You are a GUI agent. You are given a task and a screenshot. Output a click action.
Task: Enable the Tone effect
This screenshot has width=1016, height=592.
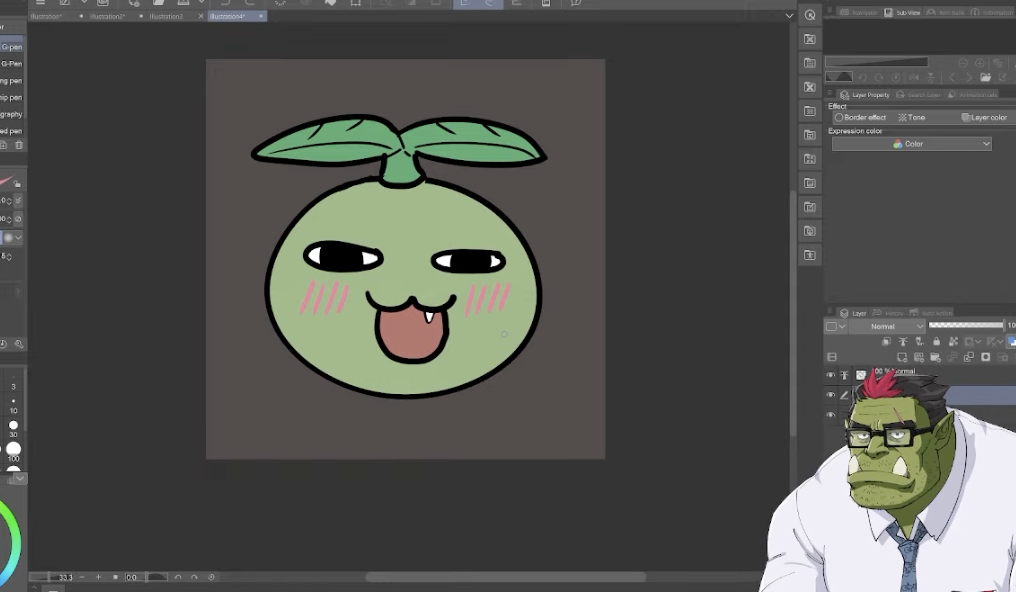(x=912, y=117)
